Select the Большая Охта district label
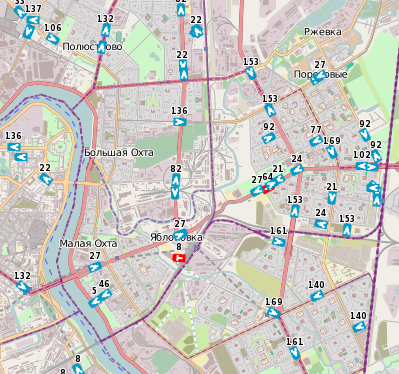 coord(119,153)
